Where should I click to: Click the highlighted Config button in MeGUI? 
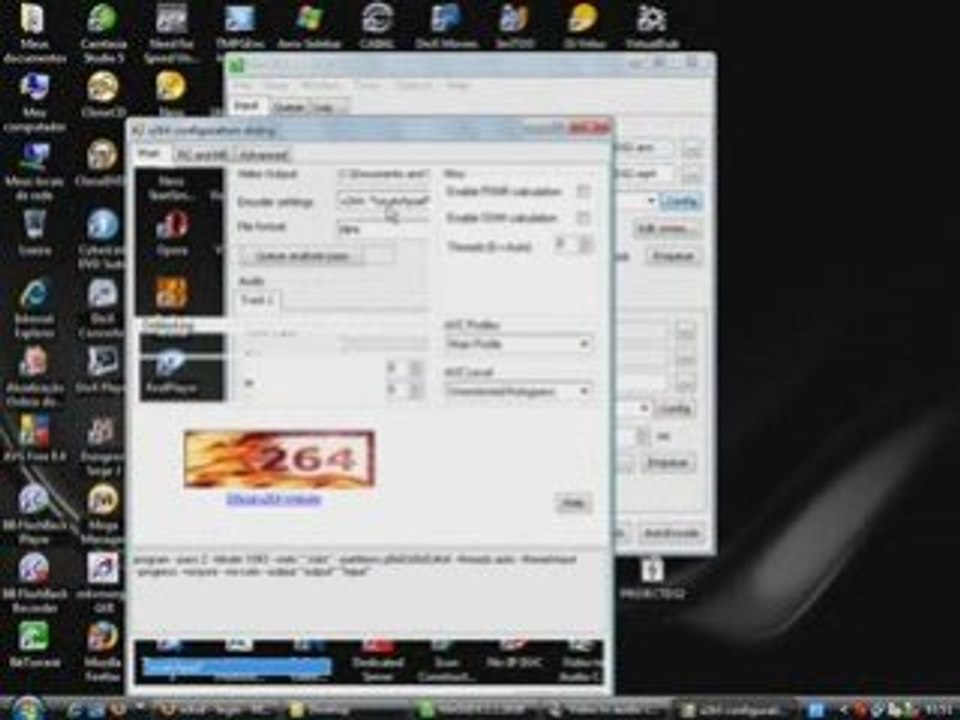680,202
